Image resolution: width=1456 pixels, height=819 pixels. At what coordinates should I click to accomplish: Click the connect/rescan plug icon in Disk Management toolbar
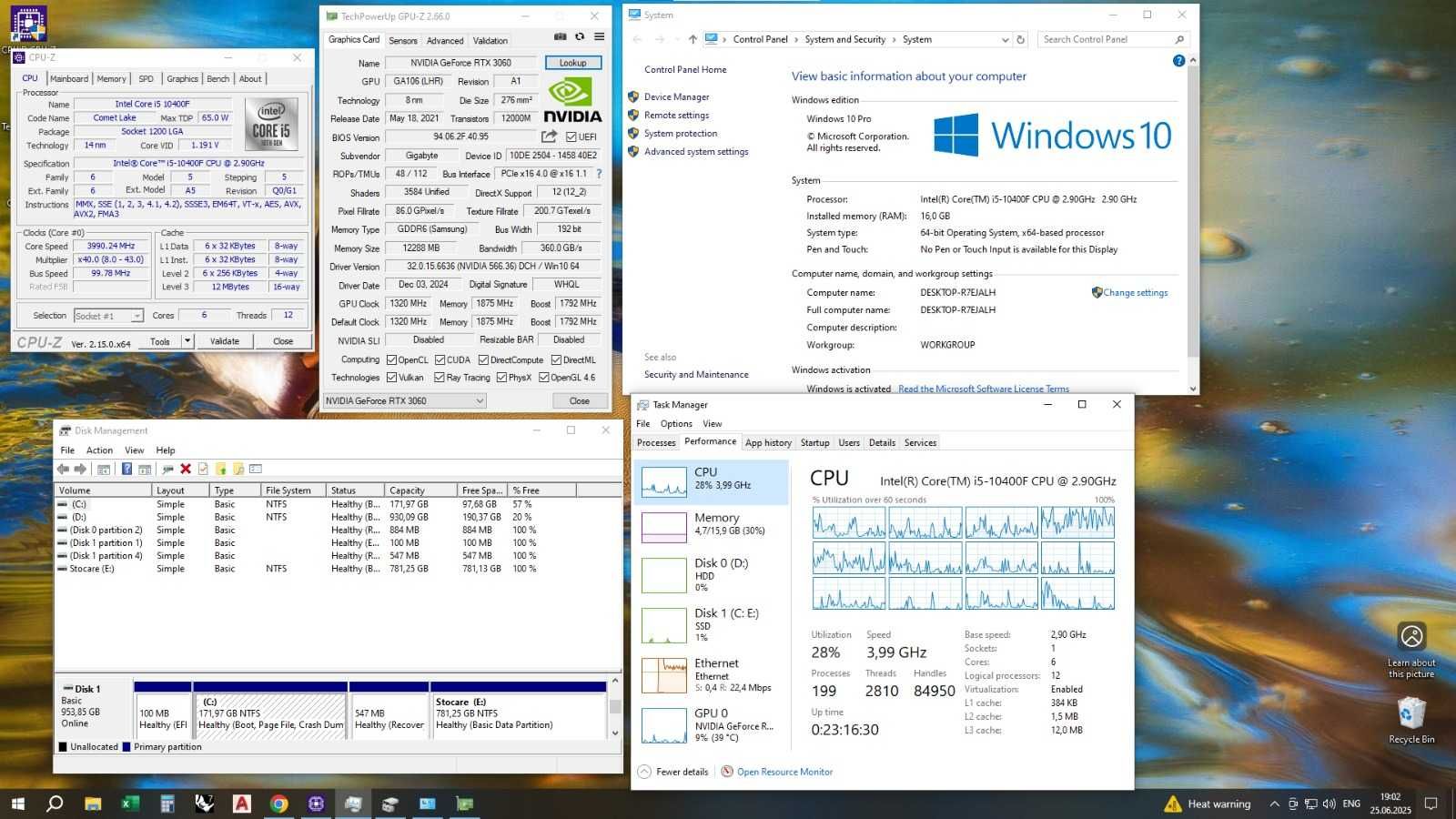[x=167, y=470]
